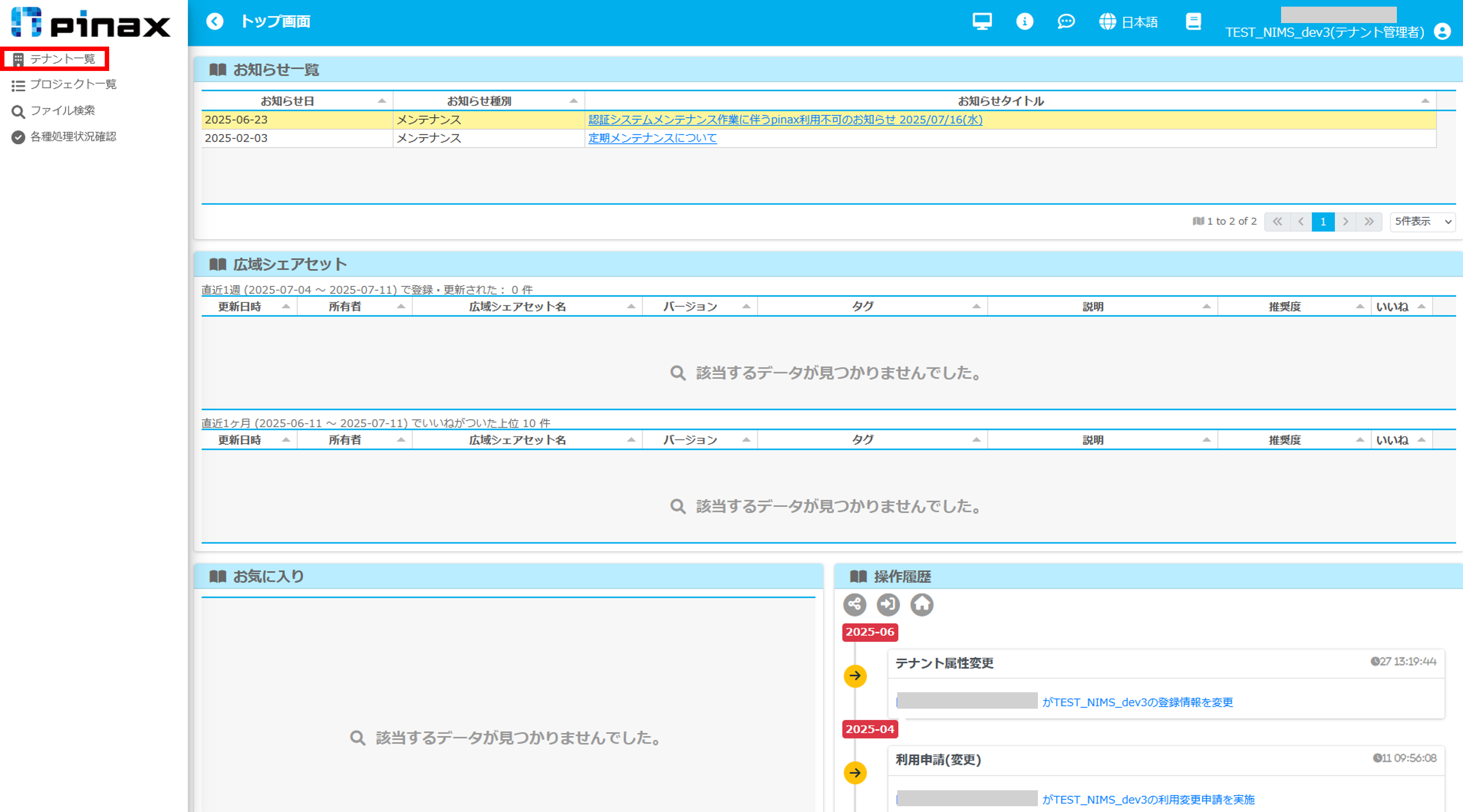Click the document book icon in header

tap(1193, 22)
